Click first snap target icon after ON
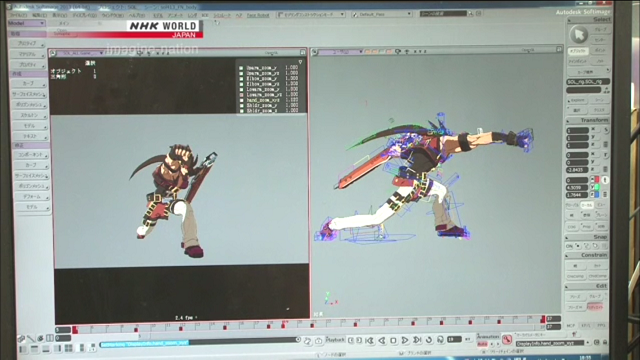The width and height of the screenshot is (640, 360). click(578, 246)
